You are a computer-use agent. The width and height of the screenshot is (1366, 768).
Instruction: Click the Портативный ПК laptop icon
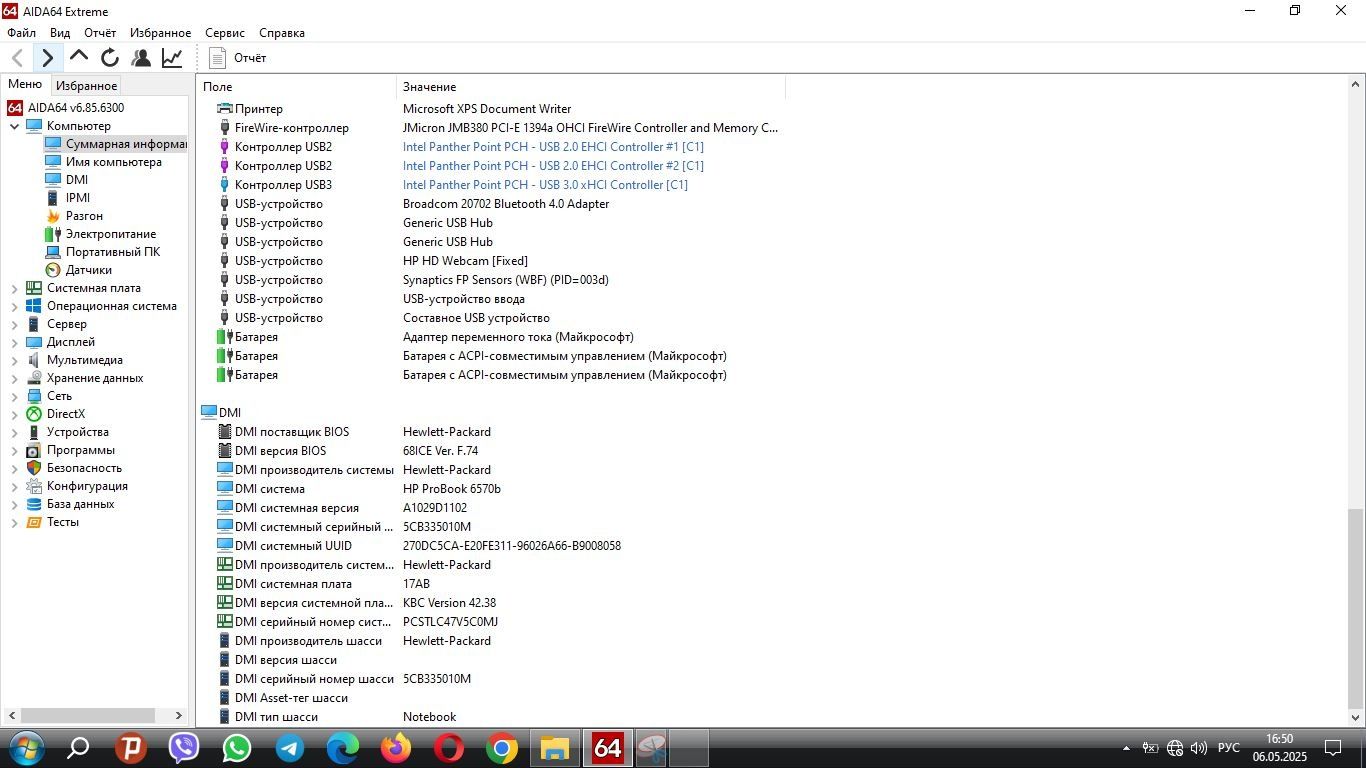click(x=53, y=252)
